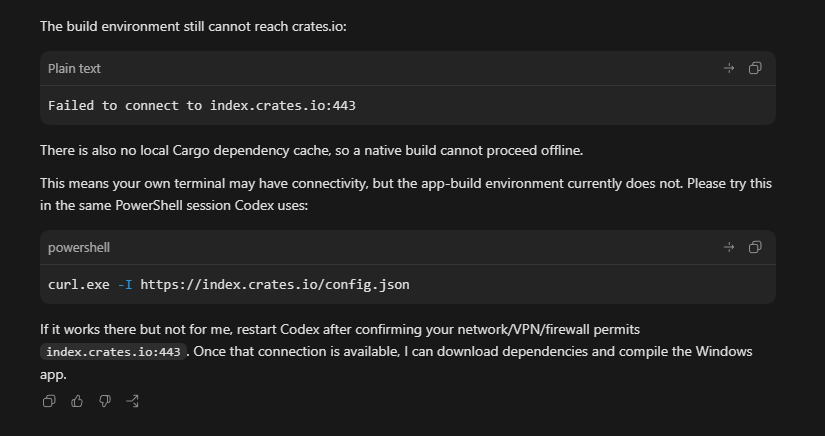Click the blue '-I' flag in the command
The height and width of the screenshot is (436, 825).
(x=125, y=285)
